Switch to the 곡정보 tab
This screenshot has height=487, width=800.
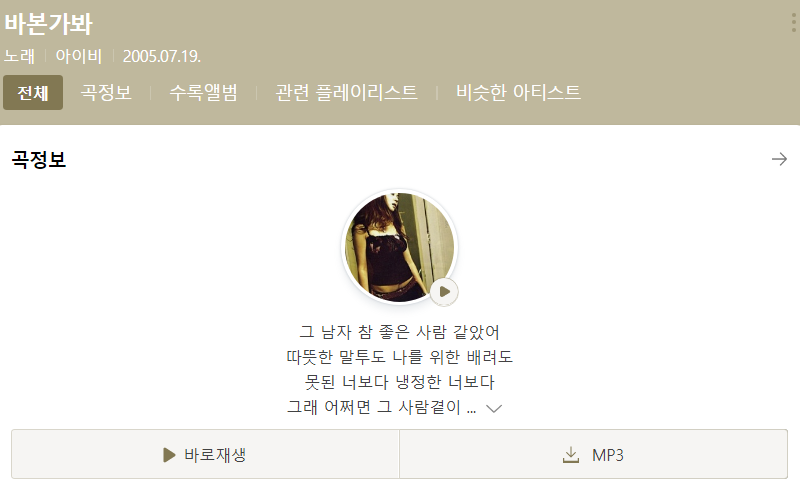[106, 93]
